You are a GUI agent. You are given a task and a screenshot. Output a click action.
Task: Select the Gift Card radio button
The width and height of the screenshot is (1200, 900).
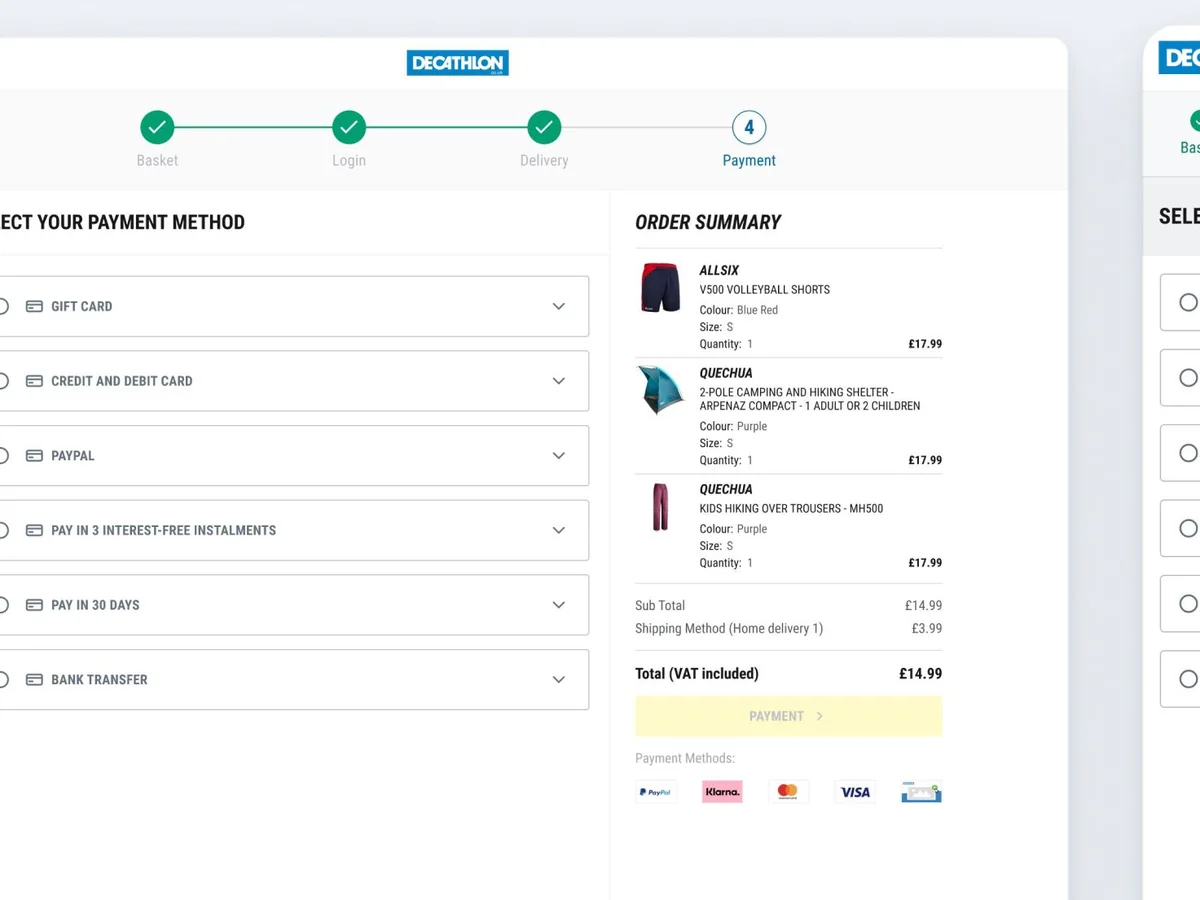pyautogui.click(x=2, y=306)
